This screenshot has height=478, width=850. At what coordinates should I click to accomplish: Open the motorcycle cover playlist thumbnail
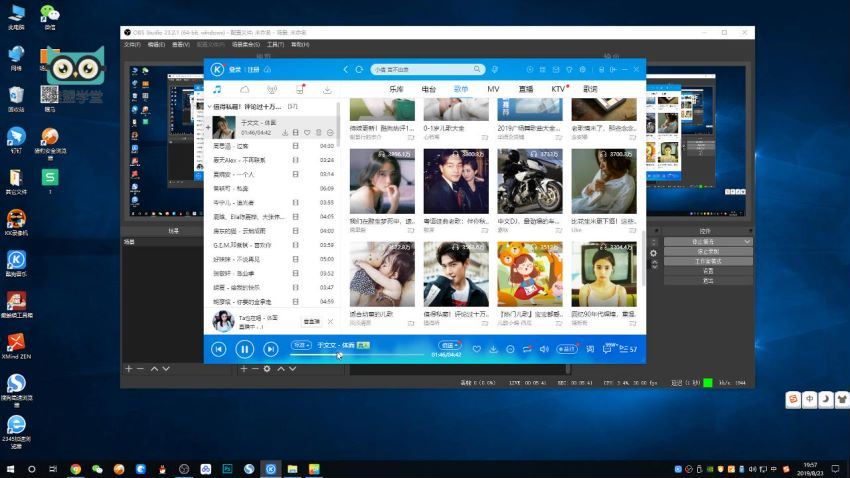(x=530, y=181)
